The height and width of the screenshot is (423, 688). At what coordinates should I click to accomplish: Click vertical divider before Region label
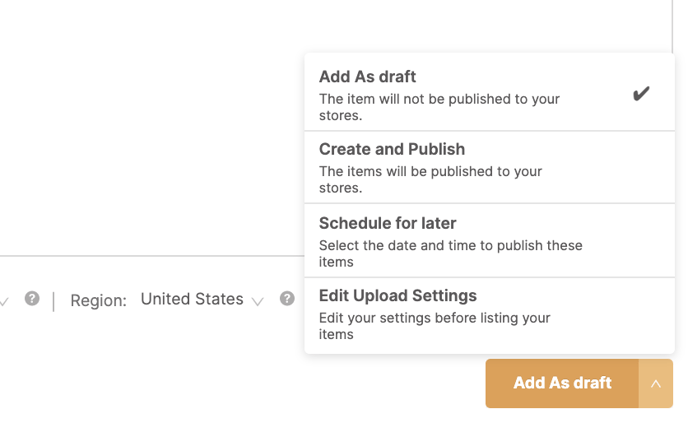tap(54, 301)
